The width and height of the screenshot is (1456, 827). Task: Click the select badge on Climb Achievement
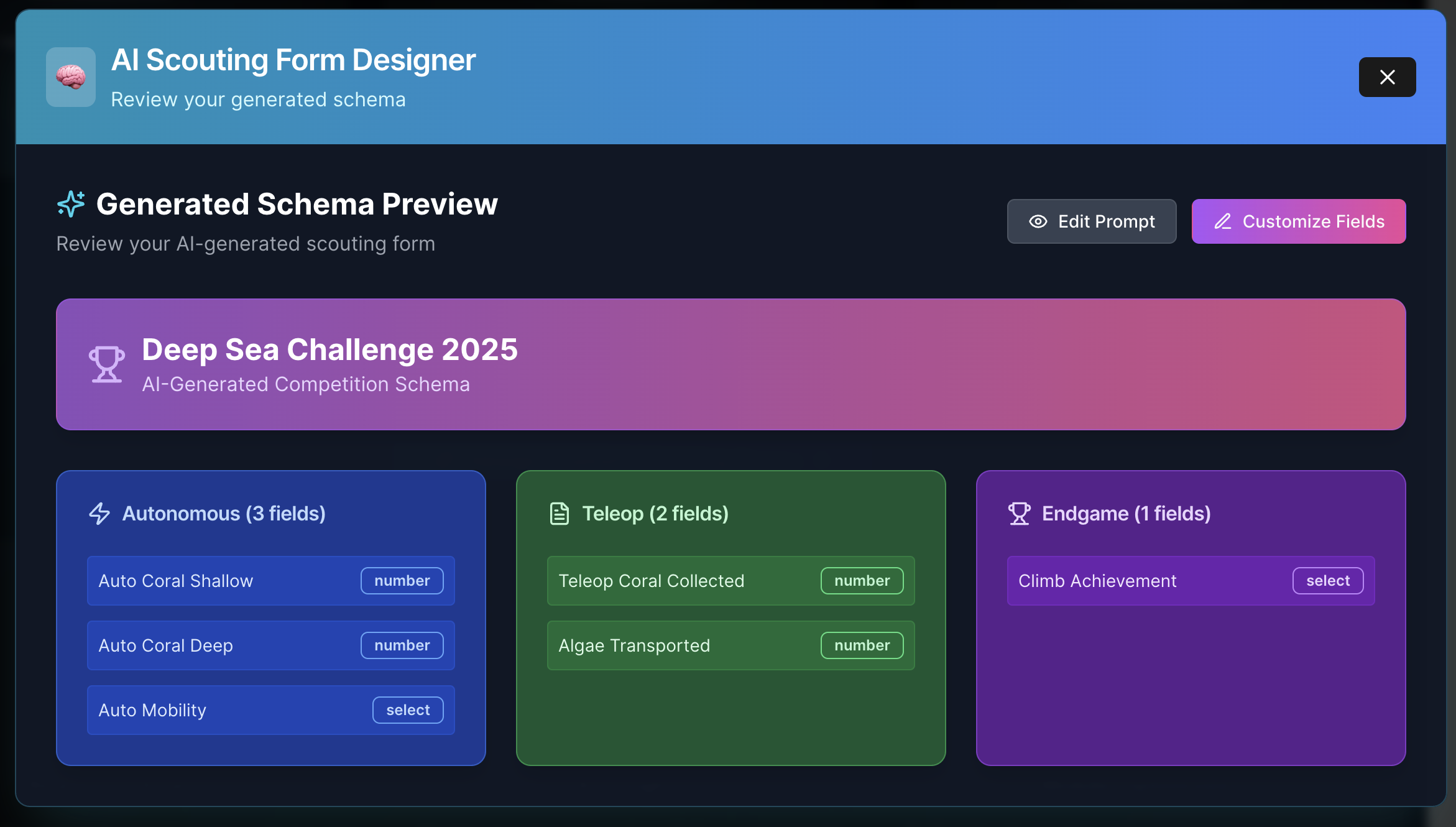pos(1328,581)
